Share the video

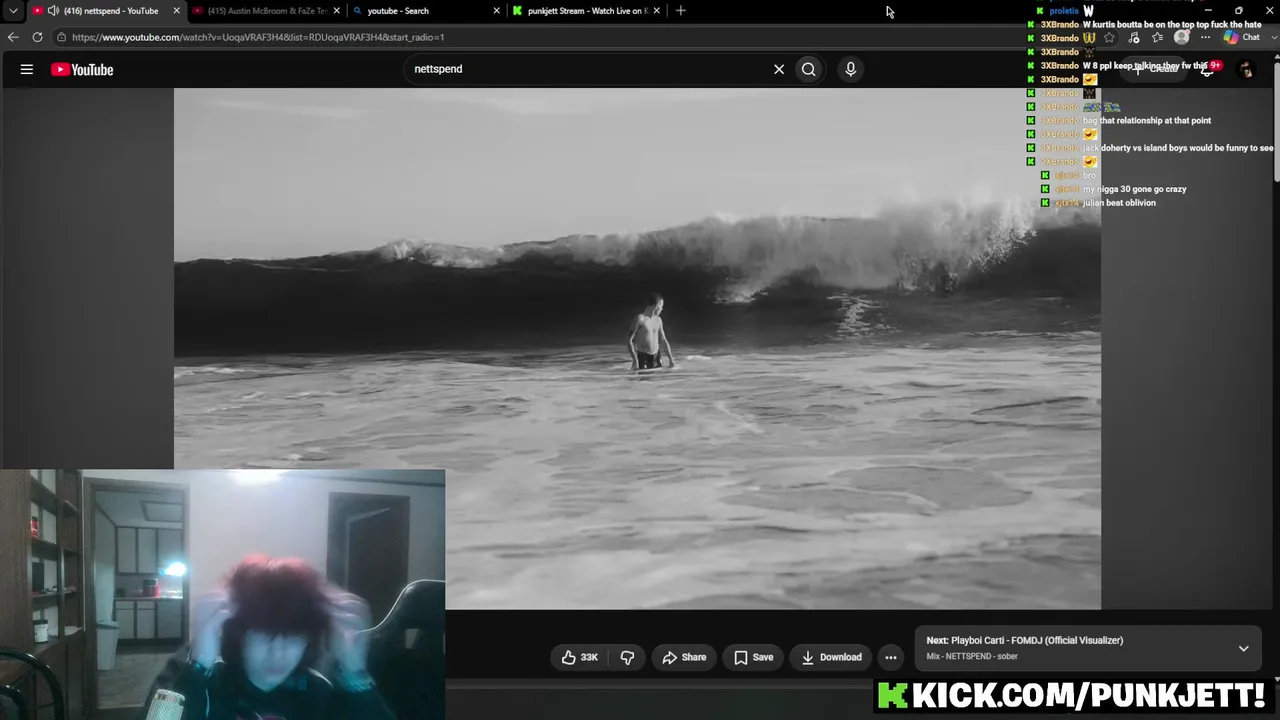click(684, 657)
